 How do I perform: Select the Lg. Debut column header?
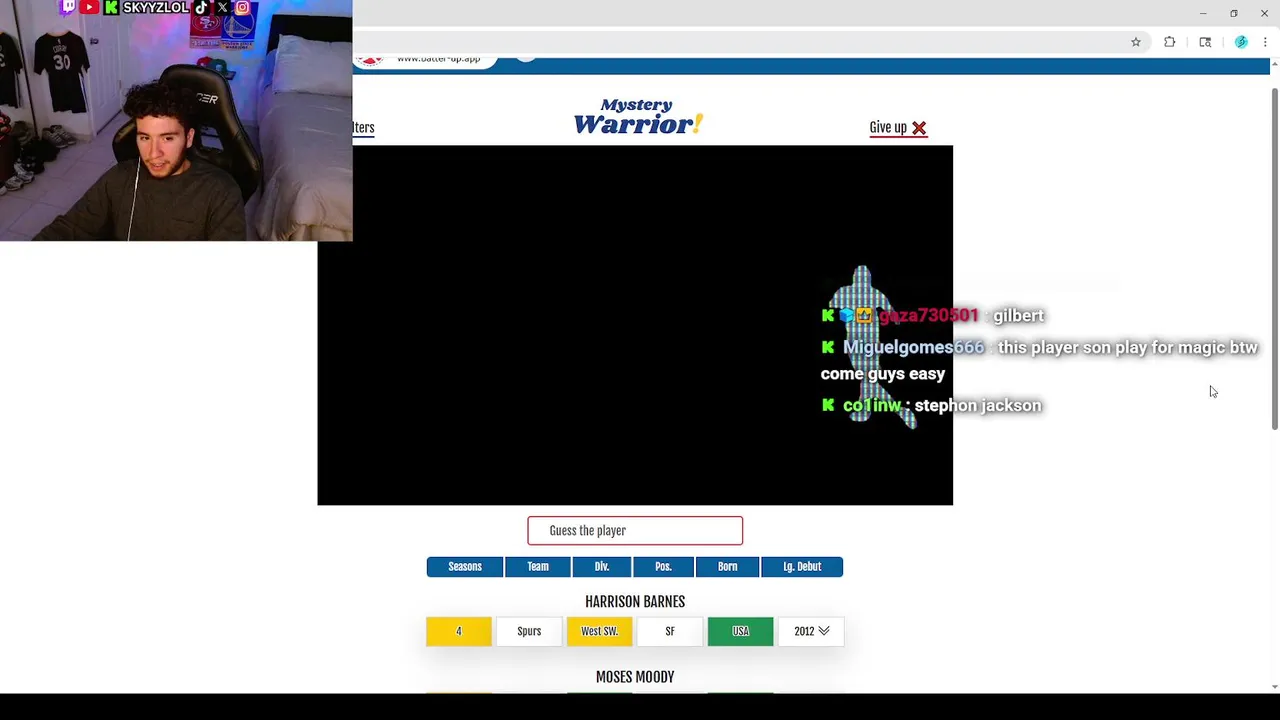[x=802, y=567]
